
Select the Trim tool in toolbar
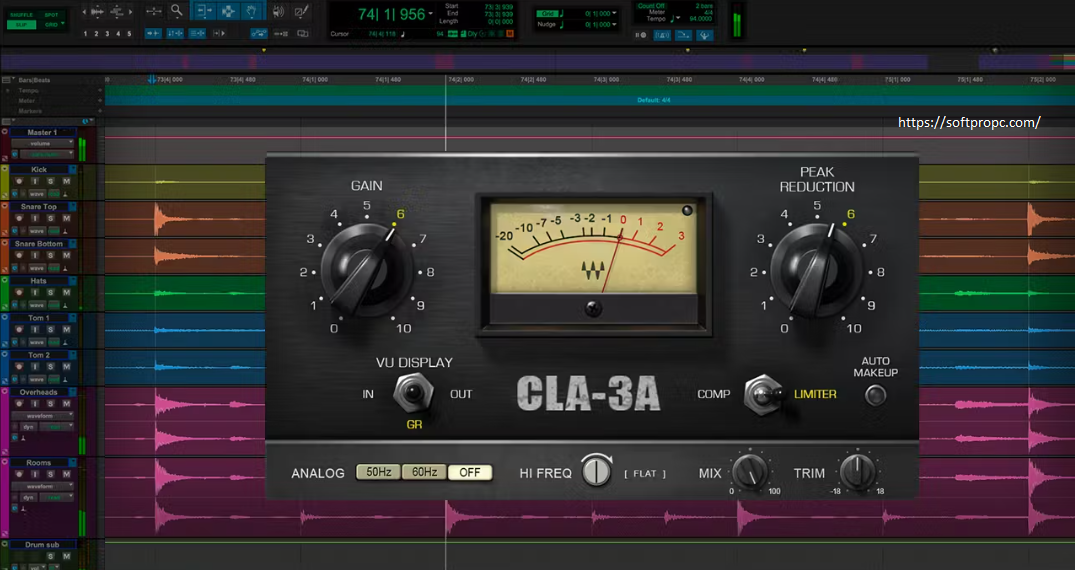click(205, 10)
